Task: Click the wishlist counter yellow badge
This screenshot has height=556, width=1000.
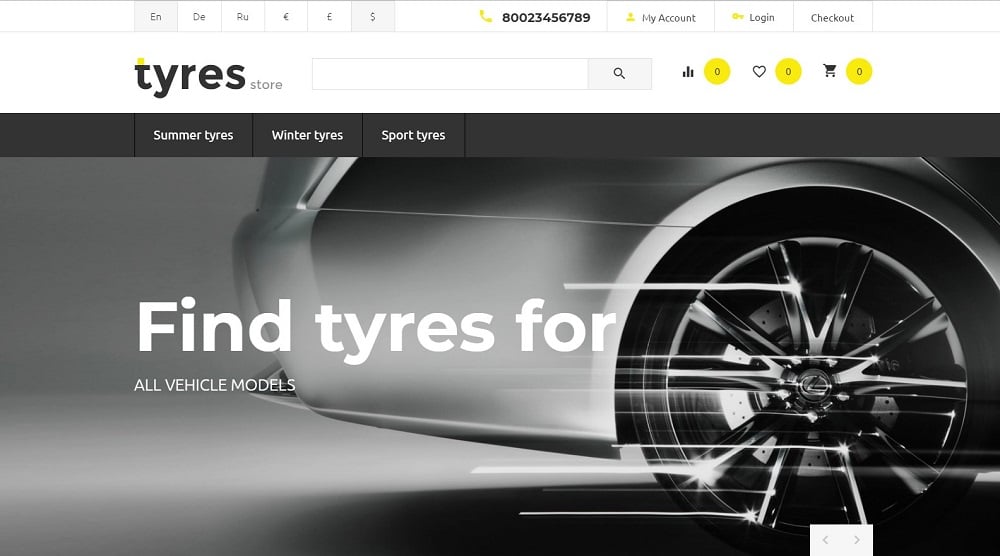Action: [788, 71]
